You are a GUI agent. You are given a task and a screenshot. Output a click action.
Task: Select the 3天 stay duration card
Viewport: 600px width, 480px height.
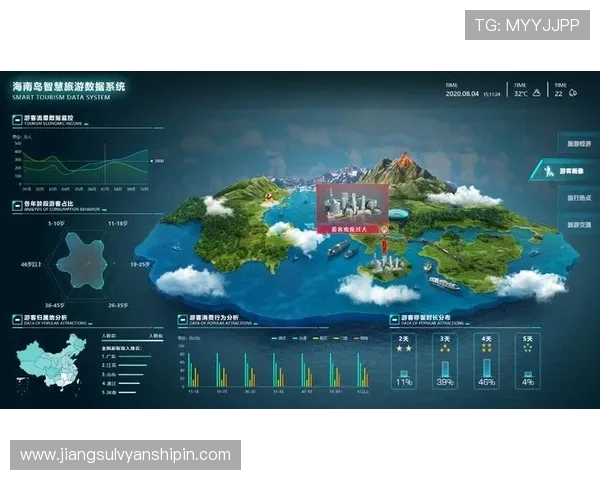[445, 361]
